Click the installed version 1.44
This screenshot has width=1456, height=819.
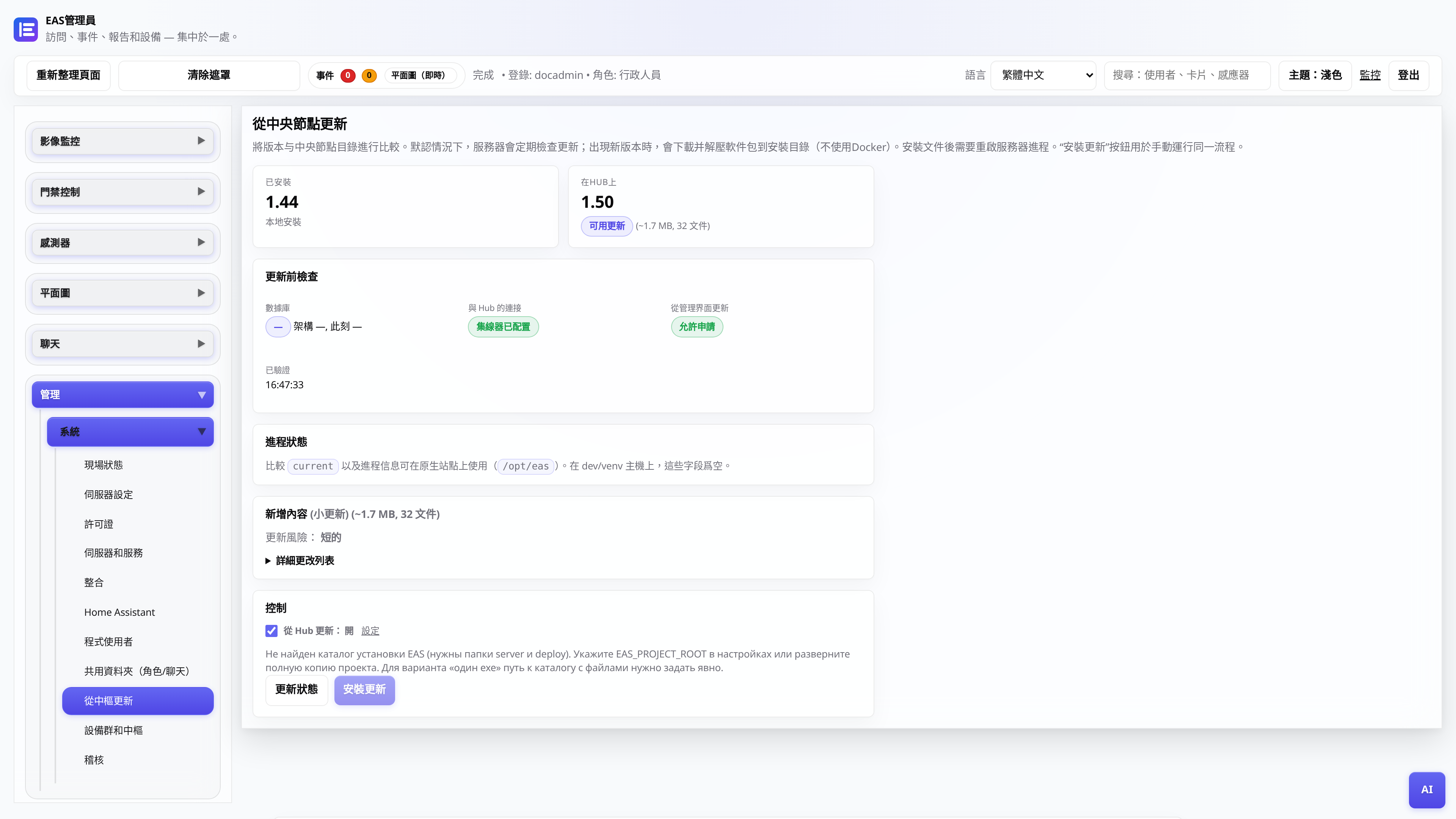click(281, 202)
